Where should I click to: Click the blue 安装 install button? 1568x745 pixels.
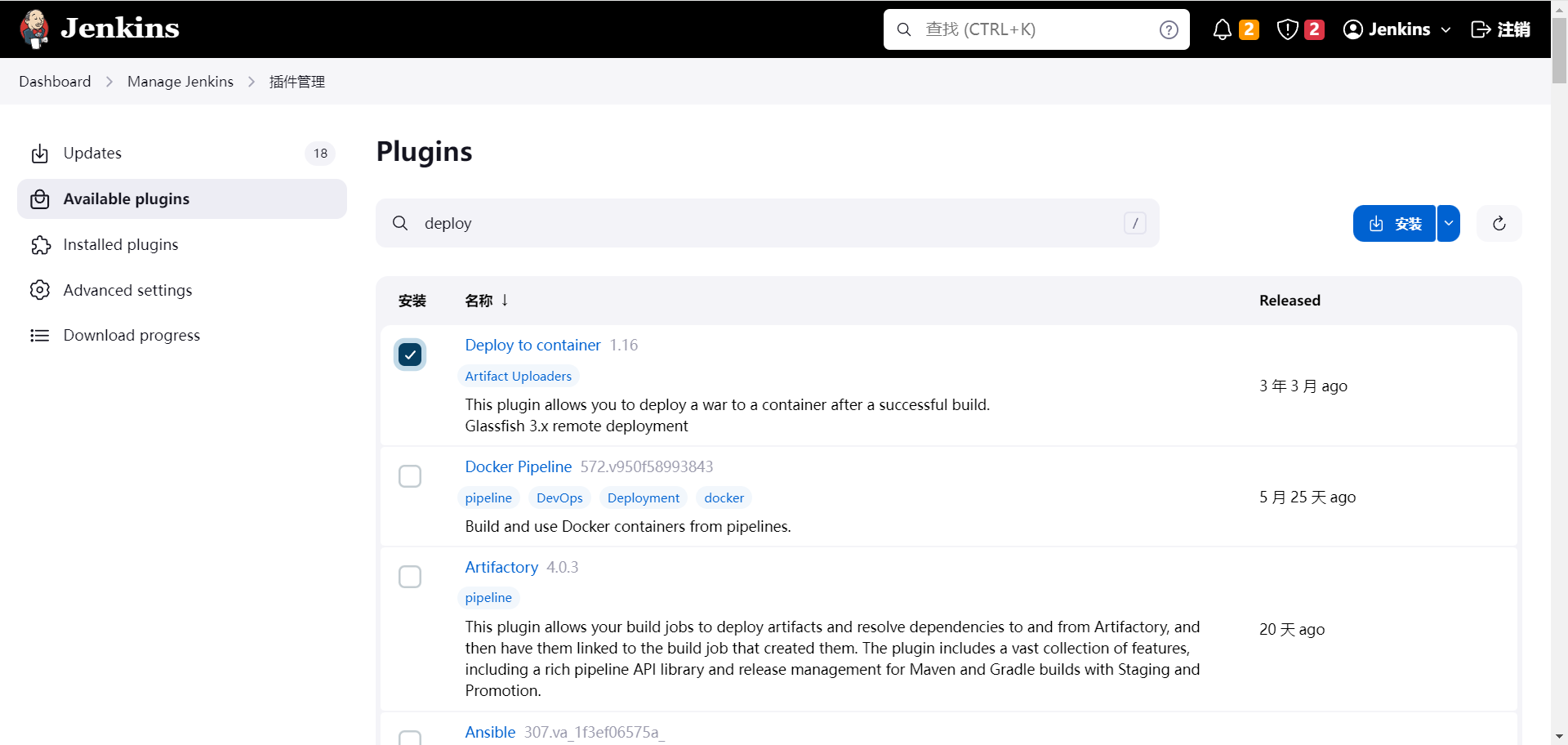coord(1394,224)
